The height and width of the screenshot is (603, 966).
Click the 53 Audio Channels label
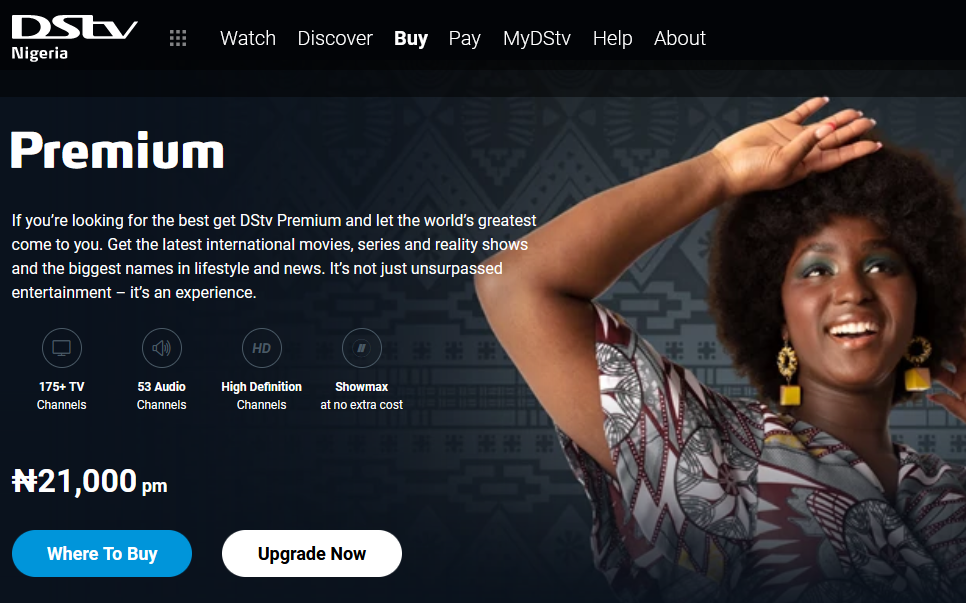161,395
